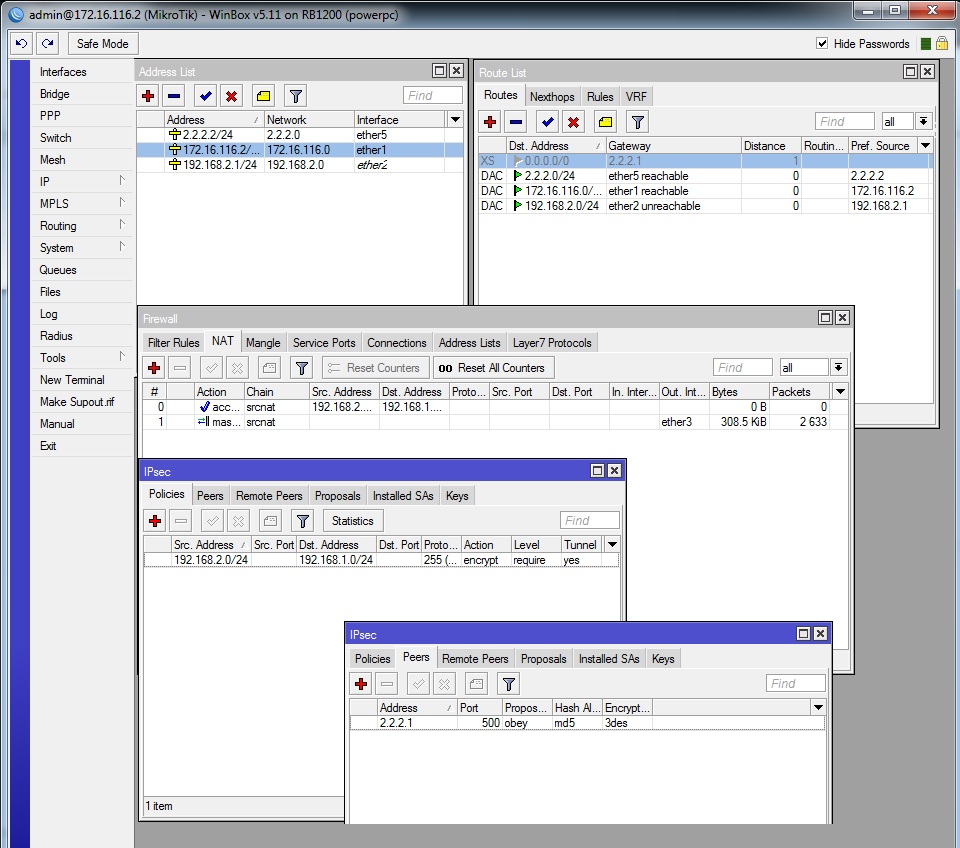Click the yellow comment icon in Address List
The height and width of the screenshot is (848, 960).
(x=264, y=96)
